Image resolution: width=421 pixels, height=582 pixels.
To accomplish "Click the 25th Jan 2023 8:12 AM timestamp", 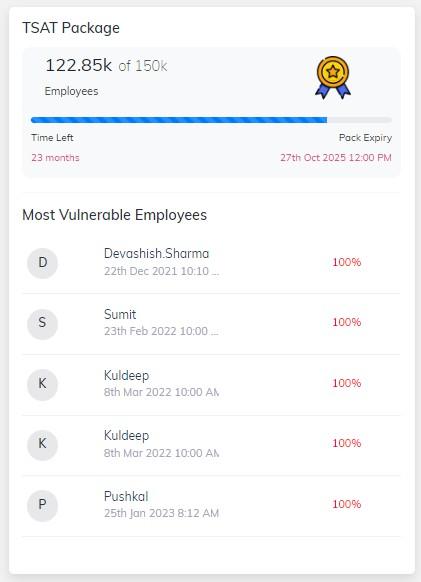I will 161,513.
